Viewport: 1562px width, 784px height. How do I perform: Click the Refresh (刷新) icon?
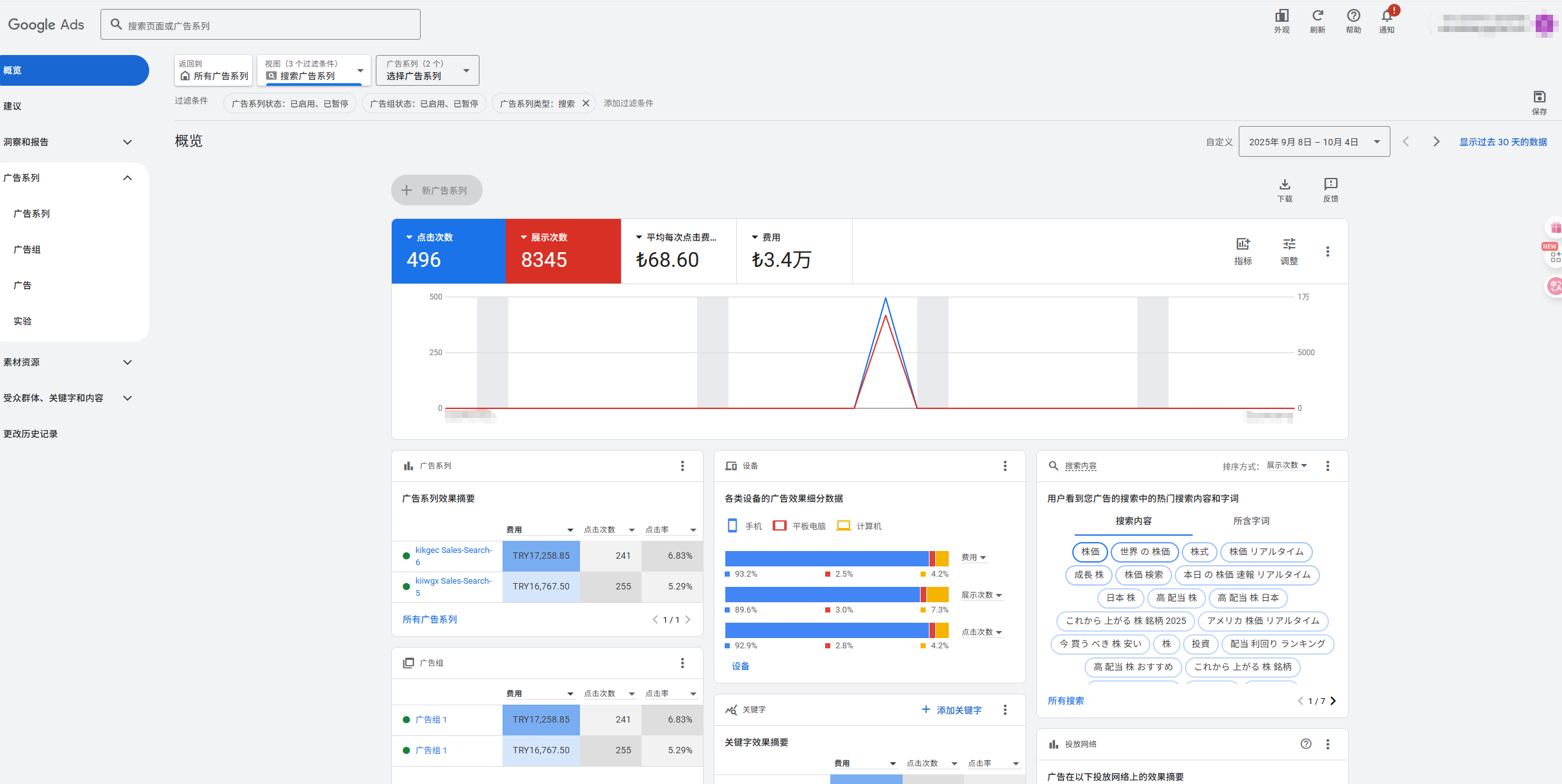click(1317, 16)
